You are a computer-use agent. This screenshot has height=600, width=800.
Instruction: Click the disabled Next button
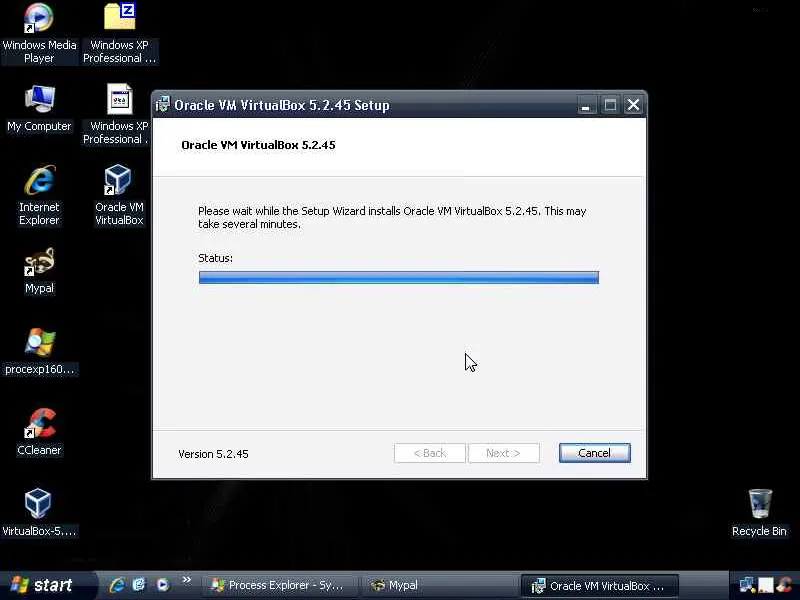point(504,453)
